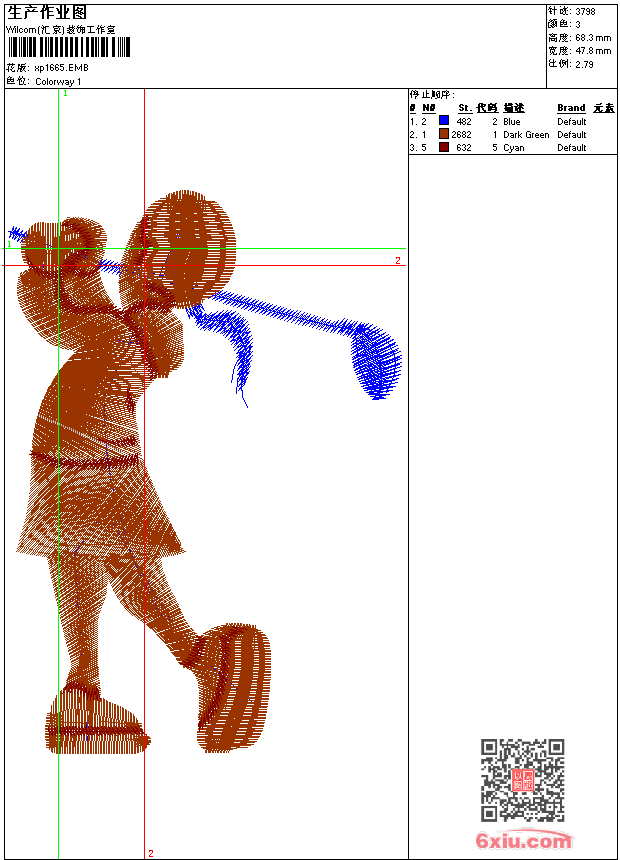This screenshot has height=860, width=620.
Task: Click the golfer embroidery design preview
Action: pos(204,473)
